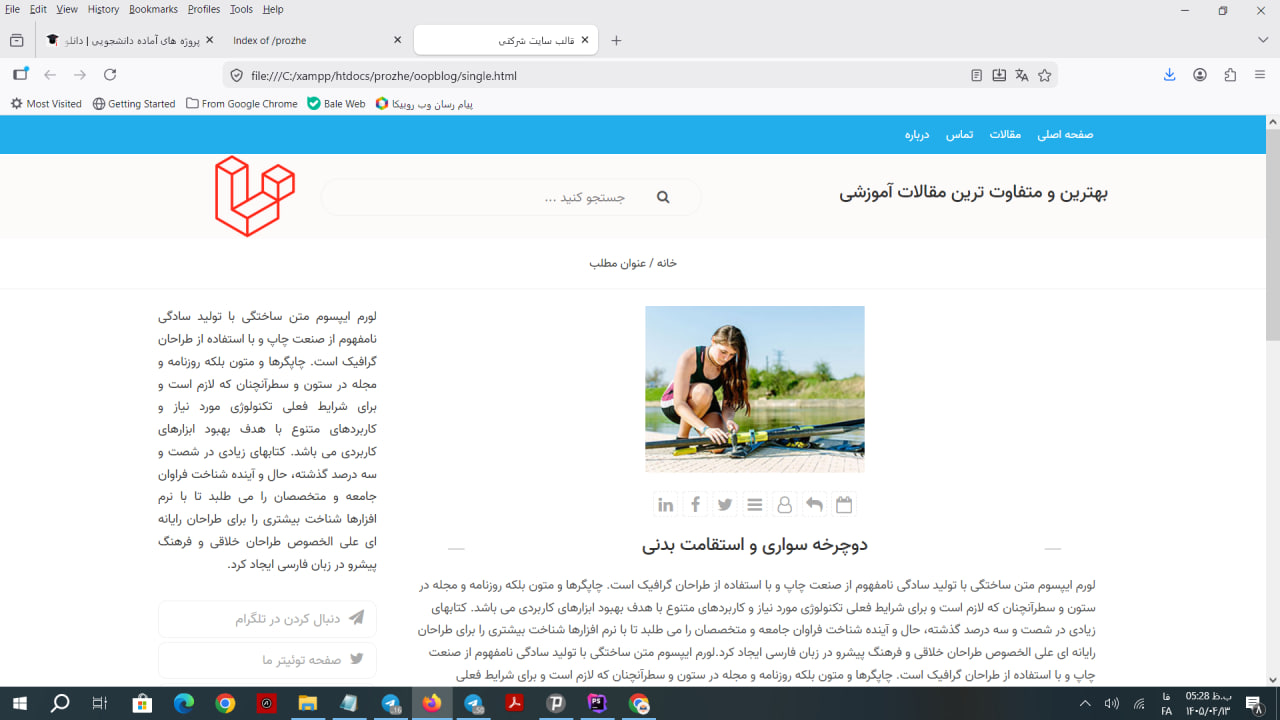The height and width of the screenshot is (720, 1280).
Task: Open Microsoft Store from taskbar
Action: [142, 704]
